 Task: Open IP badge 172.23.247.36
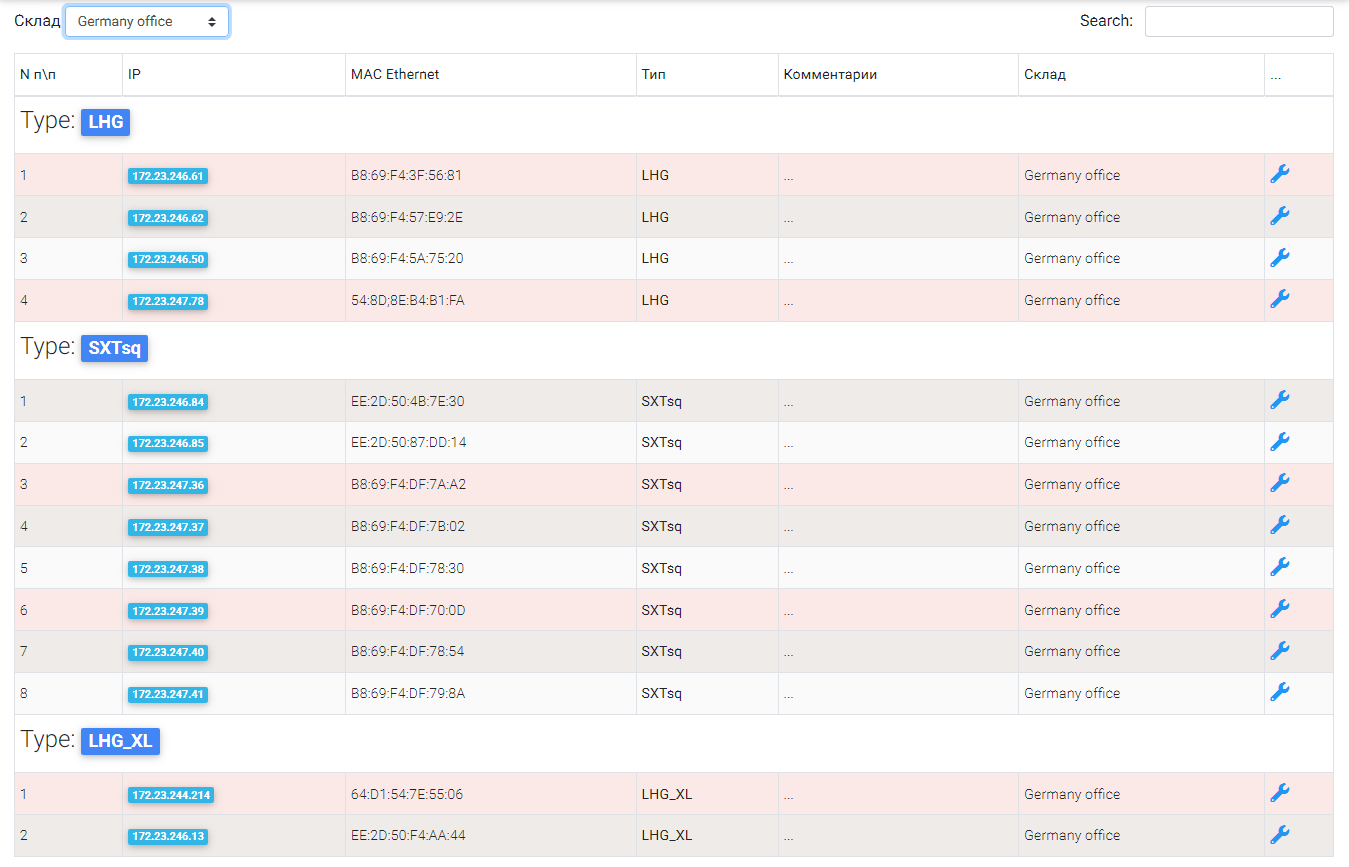168,485
